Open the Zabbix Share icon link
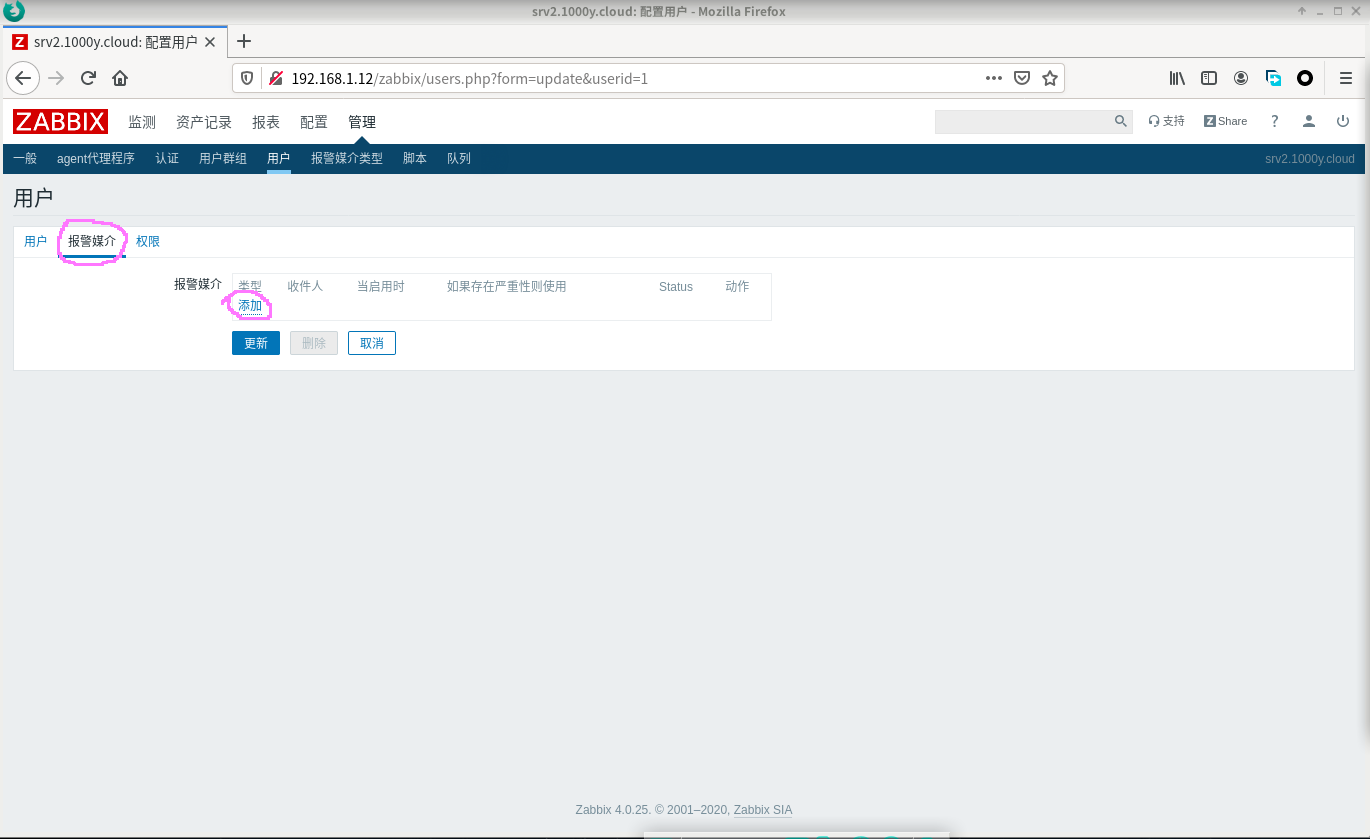 pyautogui.click(x=1225, y=121)
